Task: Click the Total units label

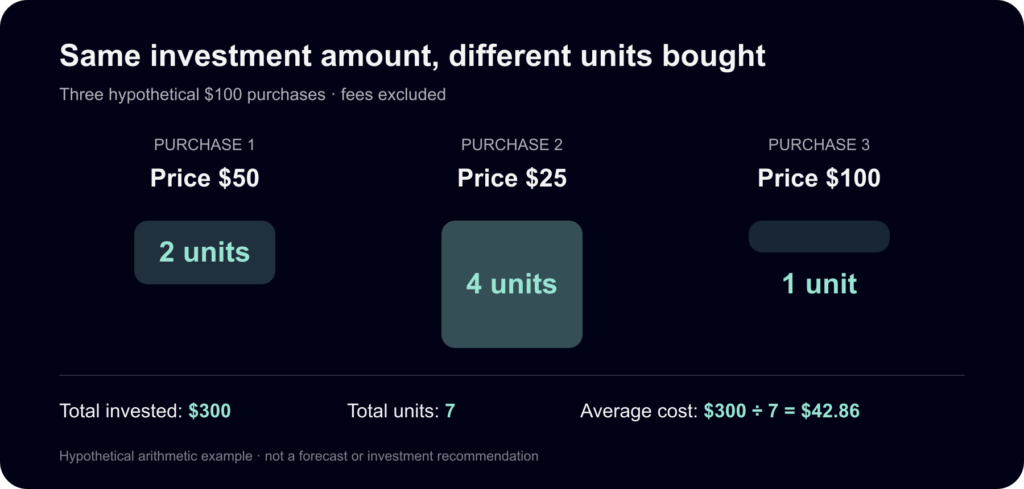Action: [x=393, y=411]
